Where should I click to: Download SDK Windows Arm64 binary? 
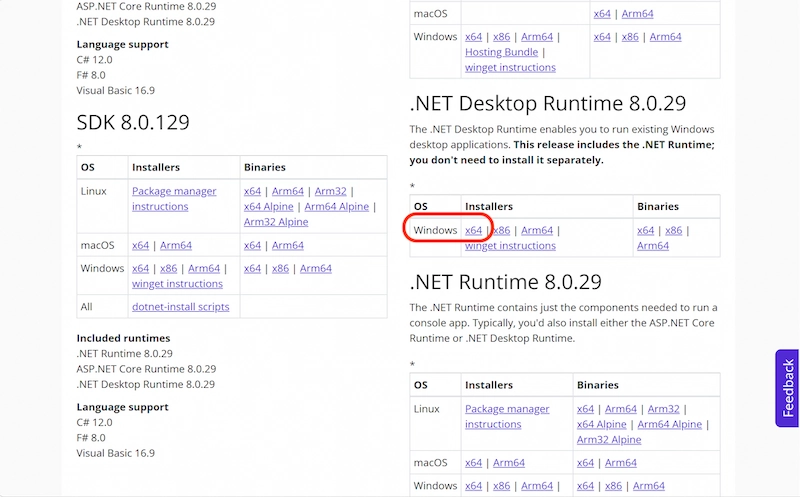316,268
